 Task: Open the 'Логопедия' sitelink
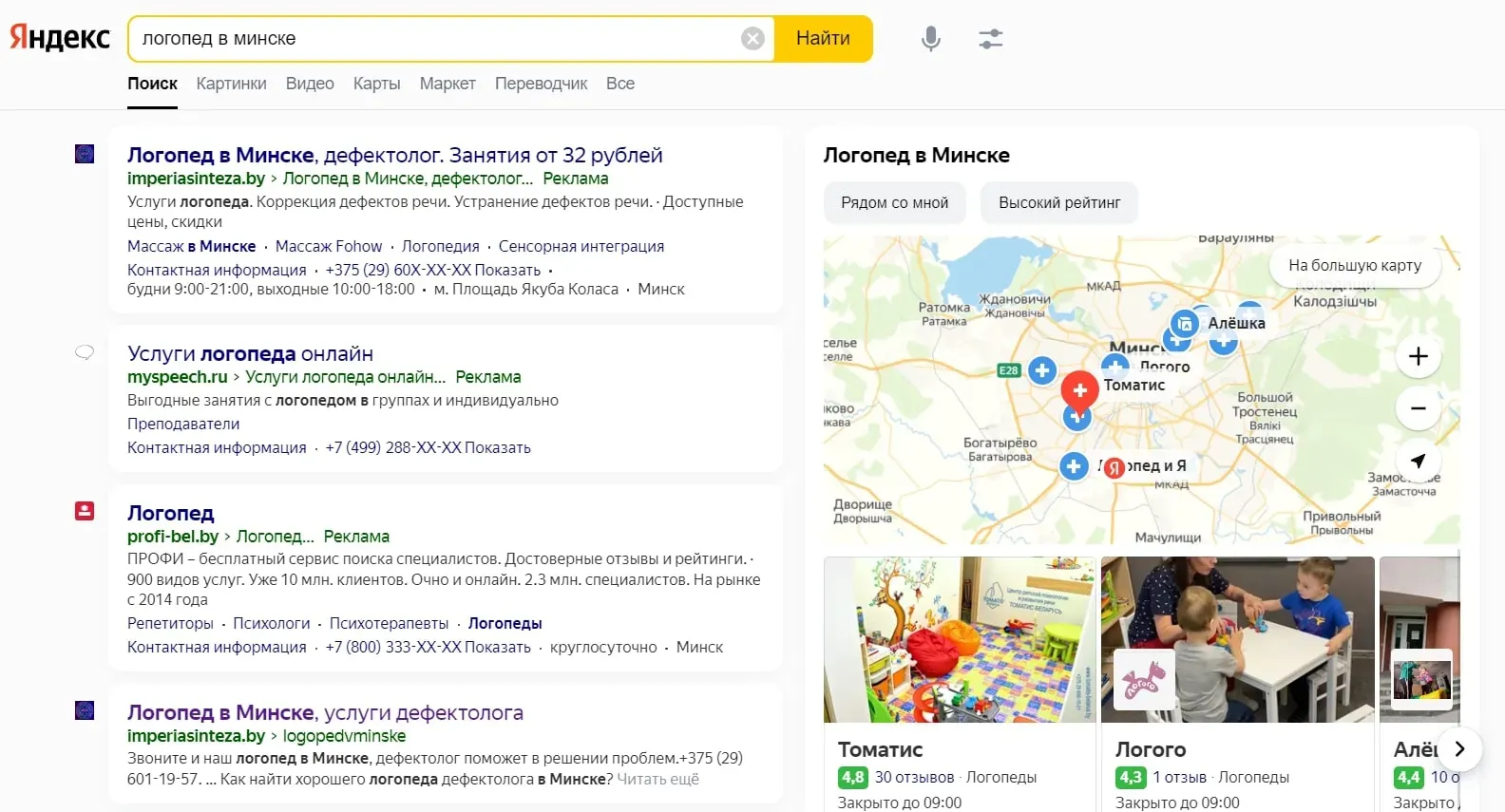coord(440,246)
